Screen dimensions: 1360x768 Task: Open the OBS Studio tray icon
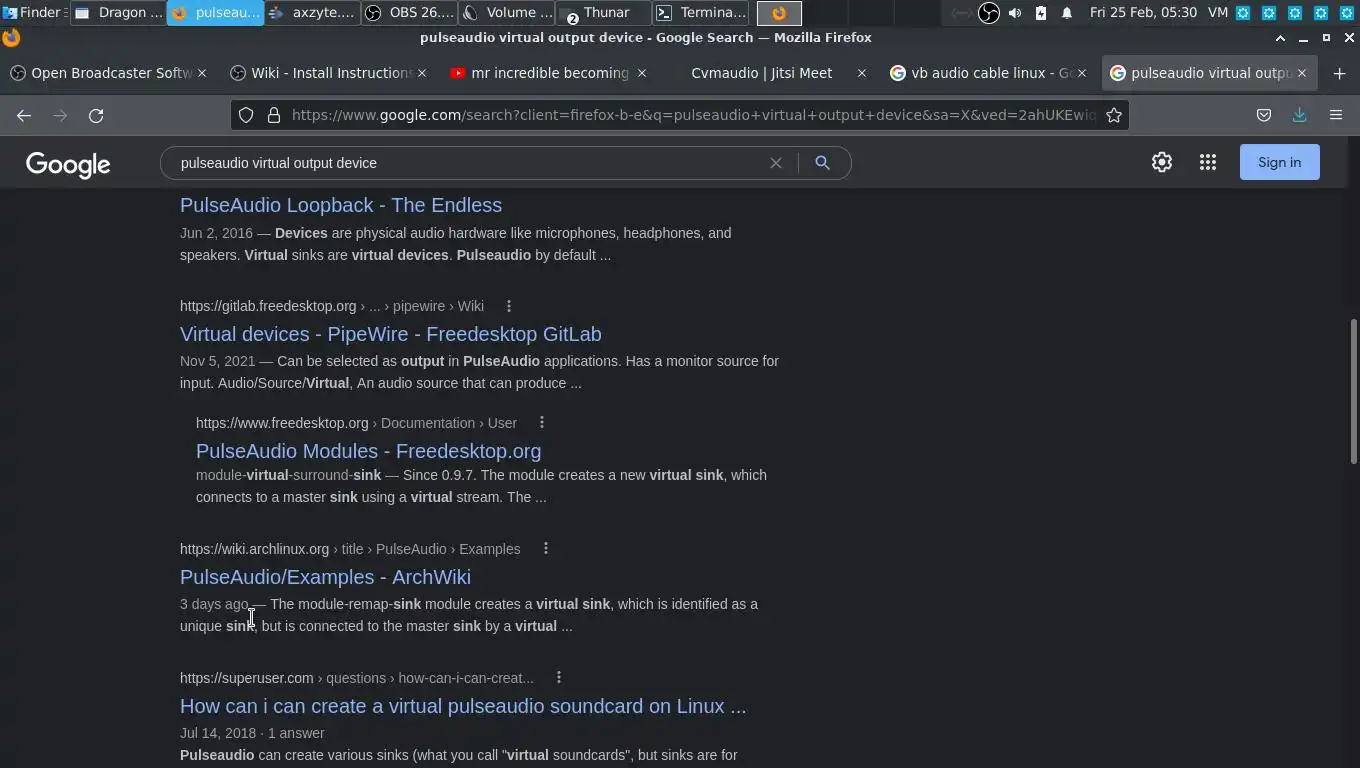[x=988, y=13]
